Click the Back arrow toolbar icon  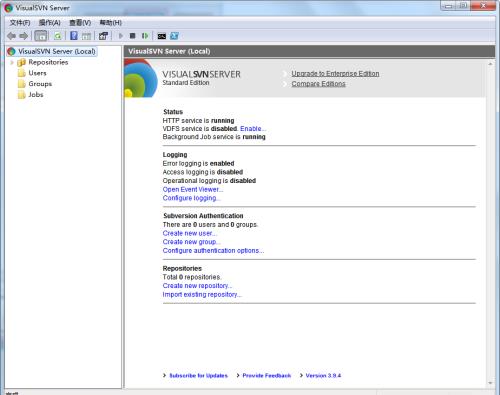11,36
